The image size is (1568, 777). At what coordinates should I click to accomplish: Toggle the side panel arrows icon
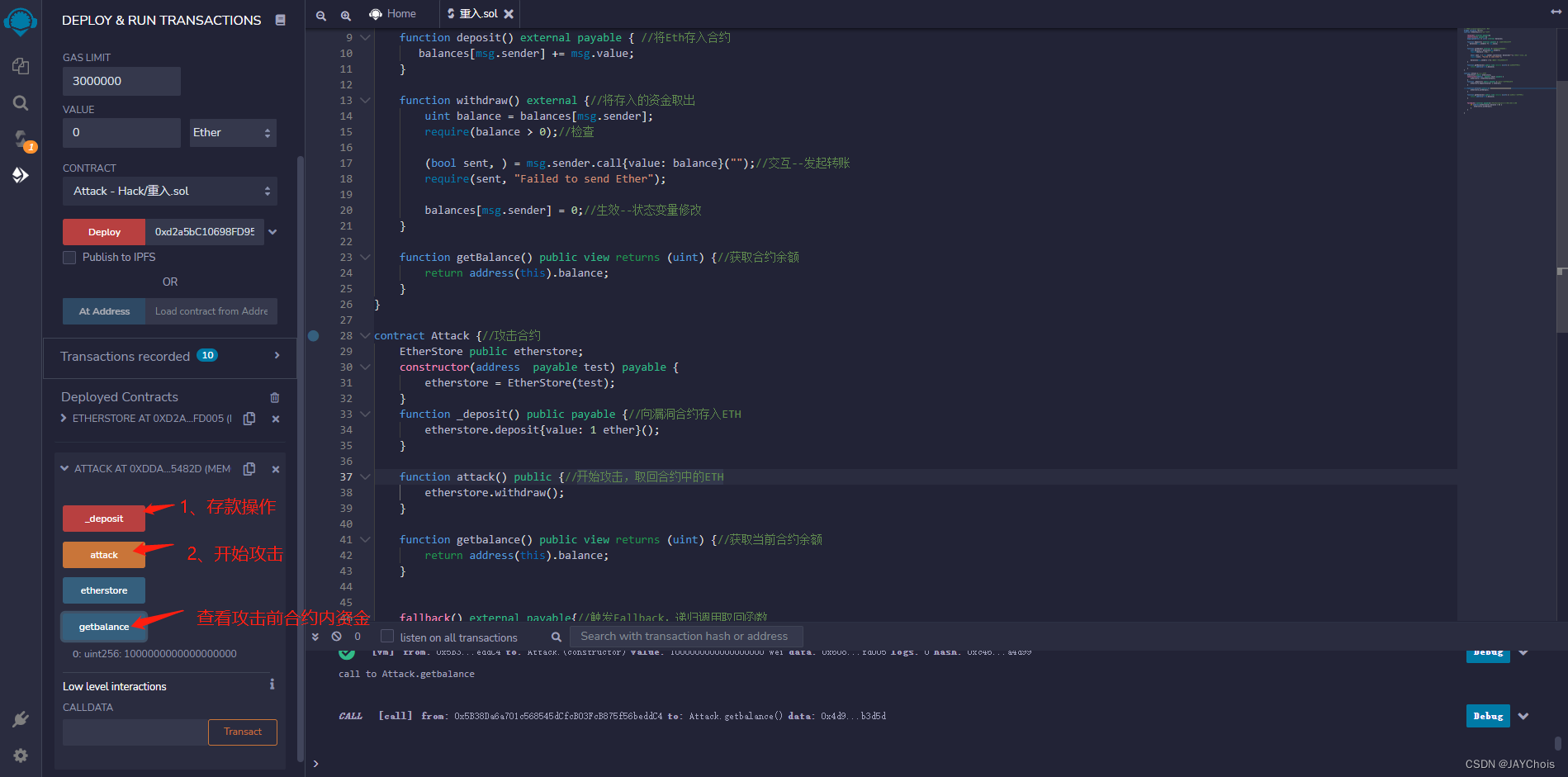pyautogui.click(x=1556, y=12)
